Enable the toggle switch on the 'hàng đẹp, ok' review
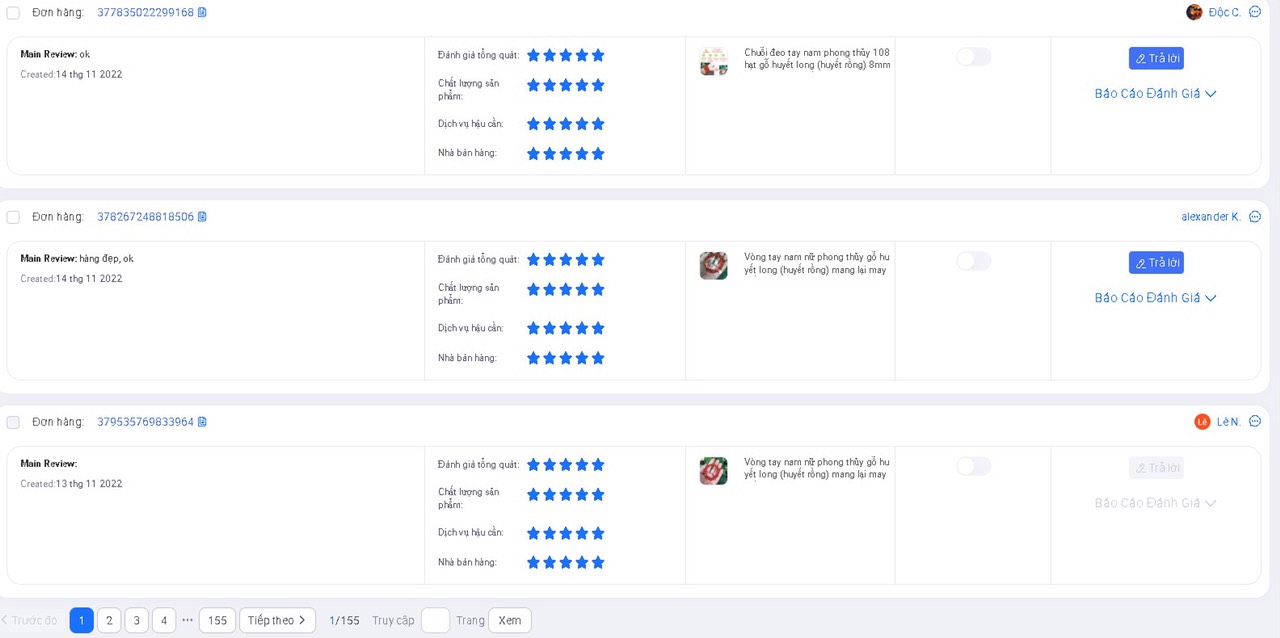The image size is (1280, 638). (973, 261)
